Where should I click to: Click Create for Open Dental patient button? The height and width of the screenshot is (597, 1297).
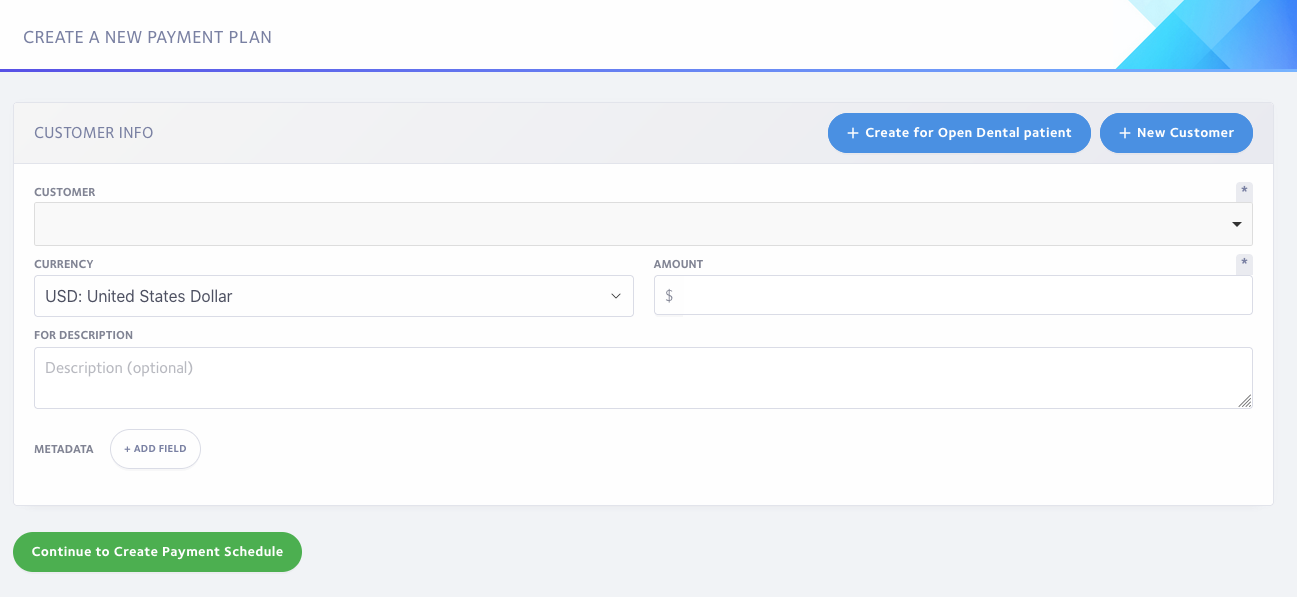[x=959, y=133]
